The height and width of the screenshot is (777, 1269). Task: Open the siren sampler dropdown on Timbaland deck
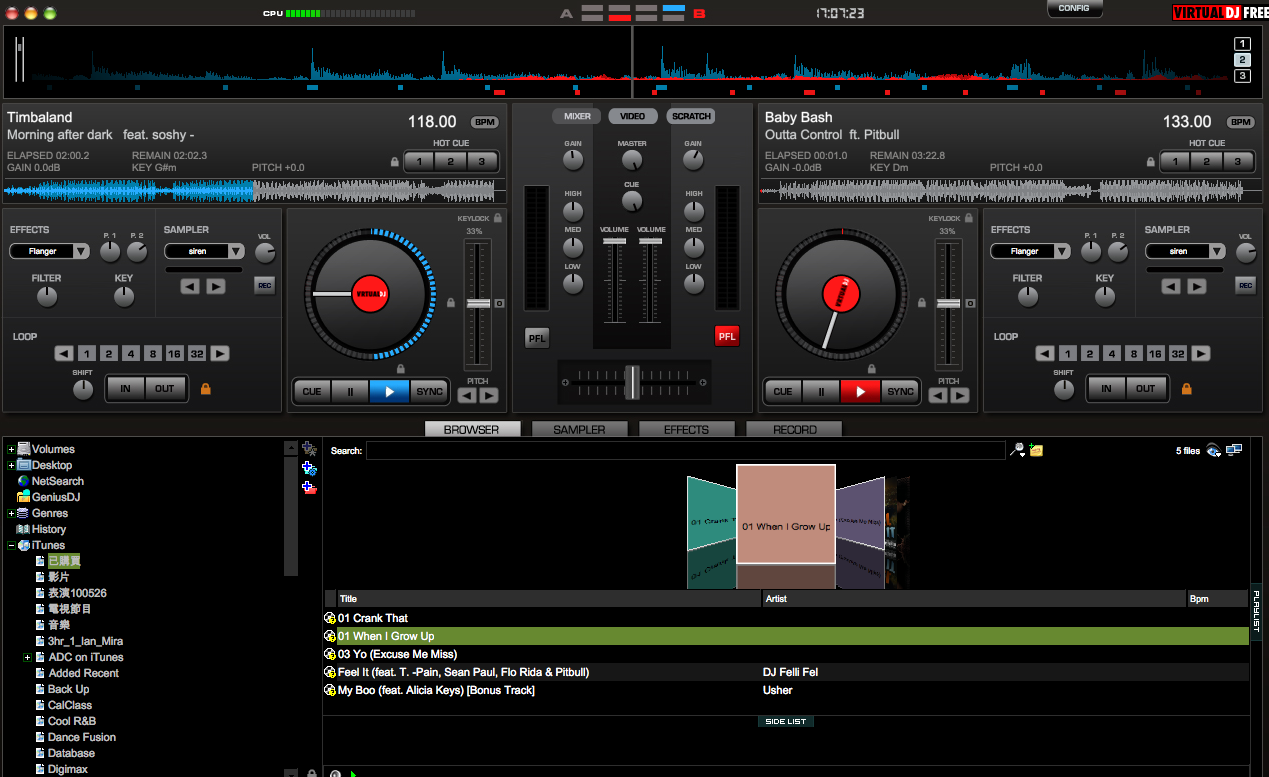pyautogui.click(x=204, y=251)
